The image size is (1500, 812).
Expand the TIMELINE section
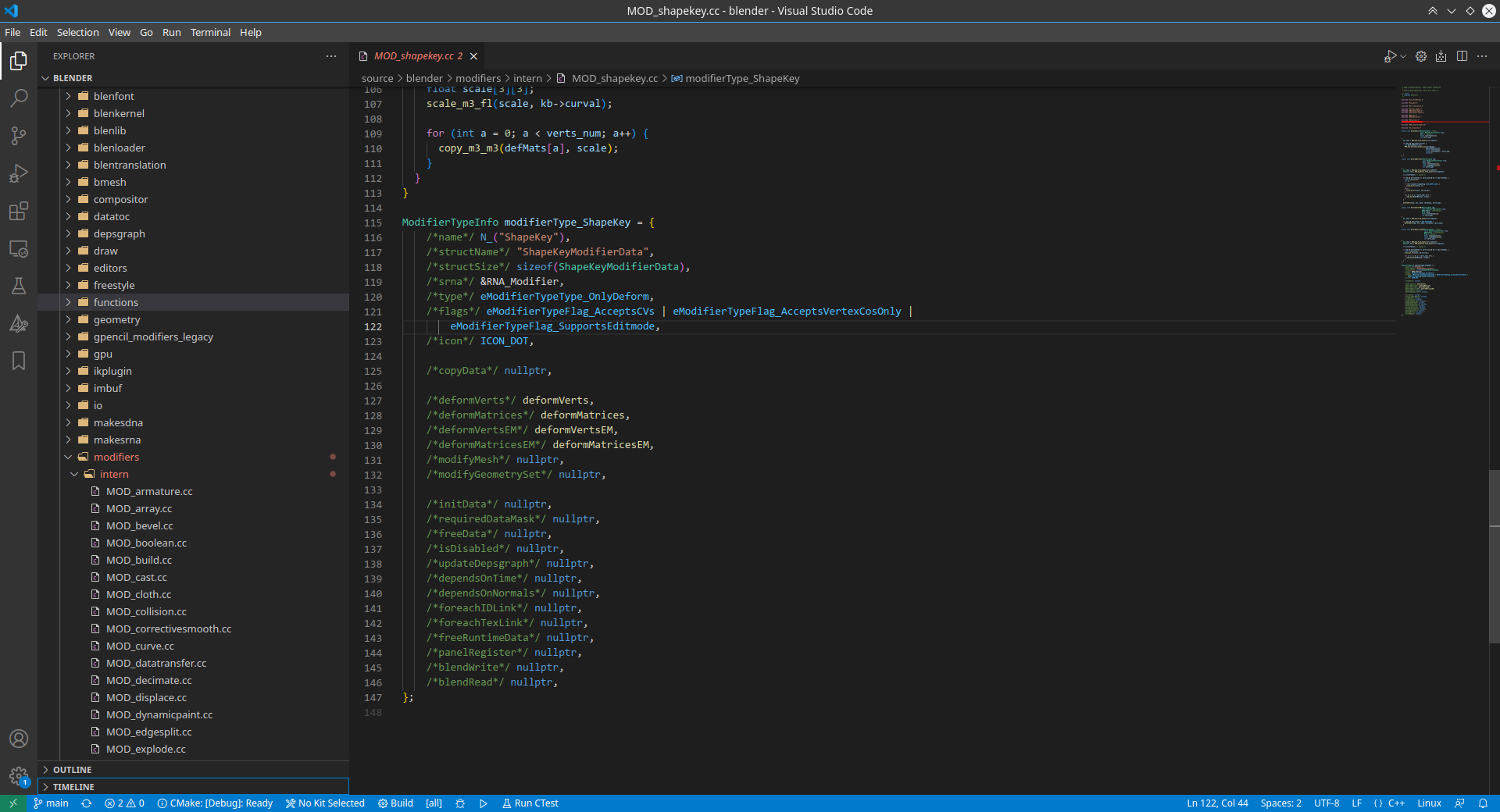click(73, 787)
